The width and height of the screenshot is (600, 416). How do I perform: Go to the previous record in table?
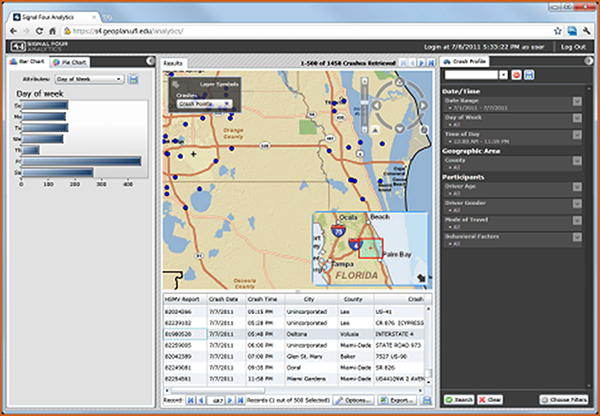click(201, 400)
